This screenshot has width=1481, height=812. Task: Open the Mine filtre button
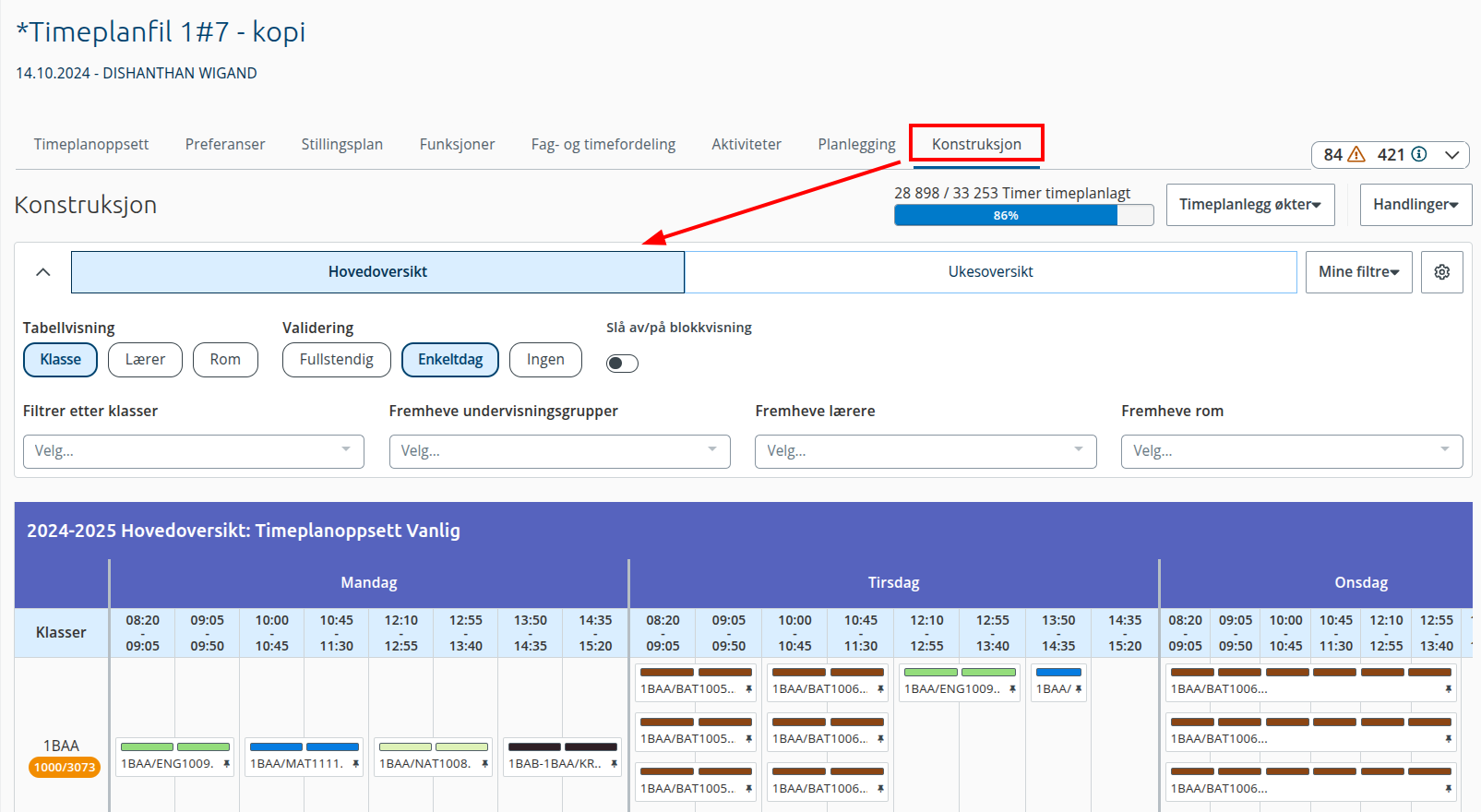coord(1358,272)
